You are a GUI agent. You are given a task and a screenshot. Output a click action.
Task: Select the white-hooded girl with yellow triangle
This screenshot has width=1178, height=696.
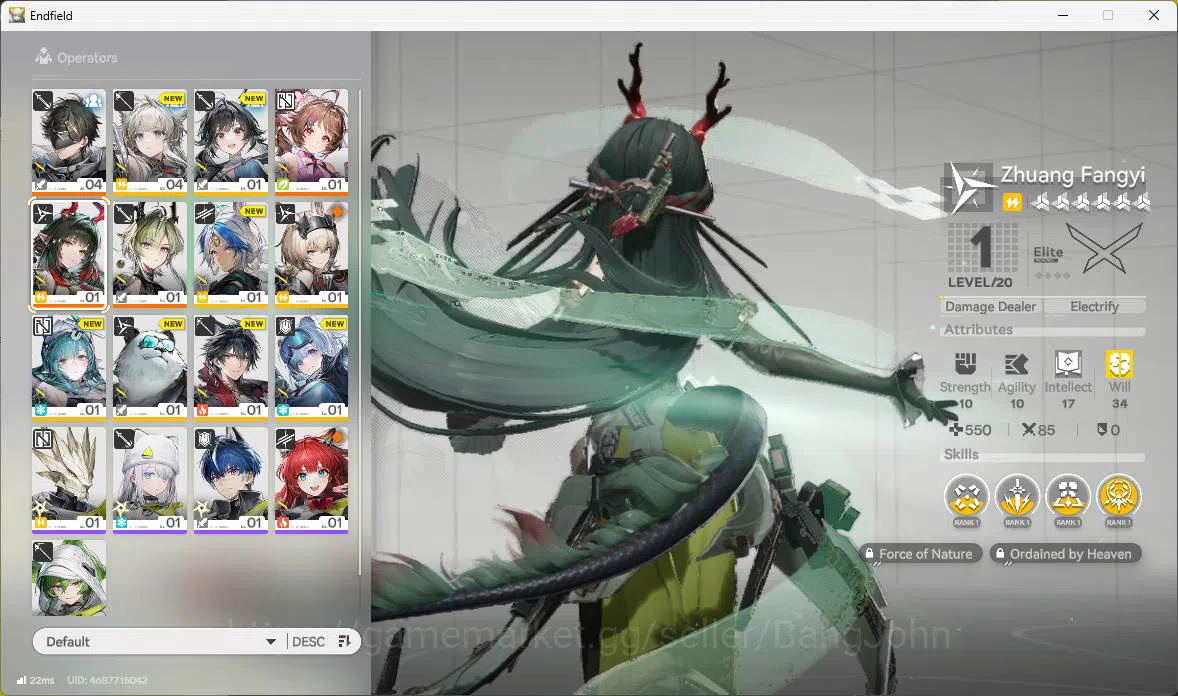coord(150,480)
